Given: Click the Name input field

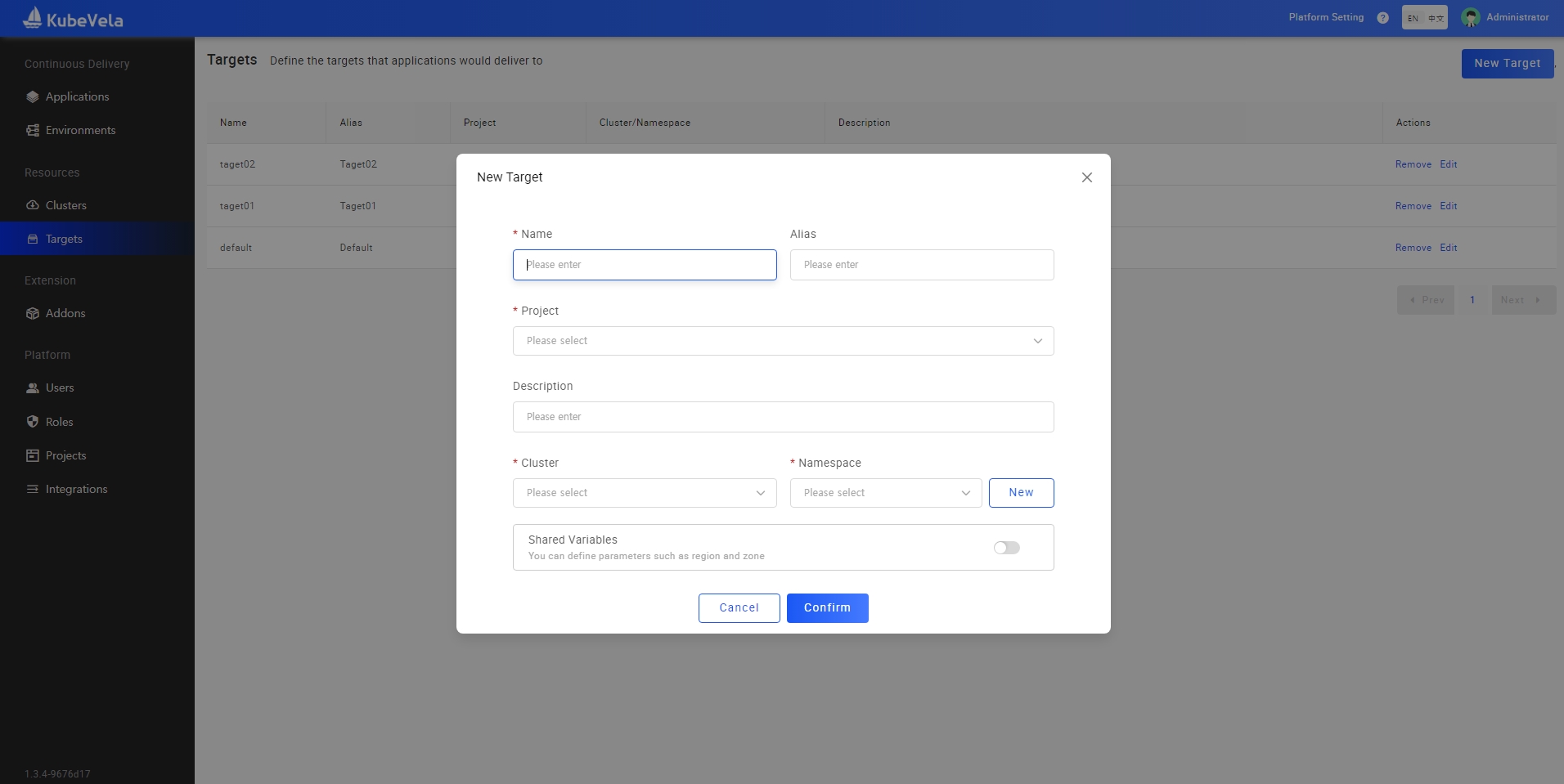Looking at the screenshot, I should click(x=645, y=265).
